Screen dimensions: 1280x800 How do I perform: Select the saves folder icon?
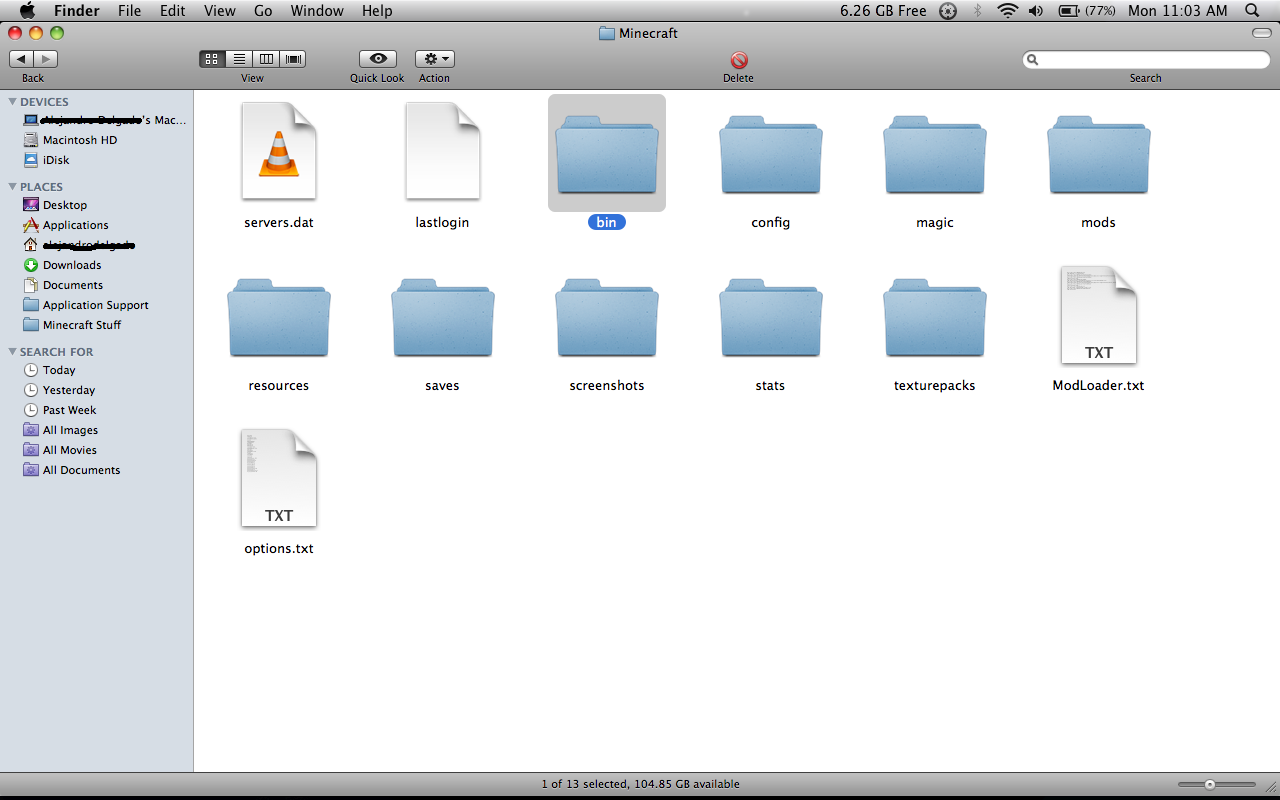coord(443,317)
